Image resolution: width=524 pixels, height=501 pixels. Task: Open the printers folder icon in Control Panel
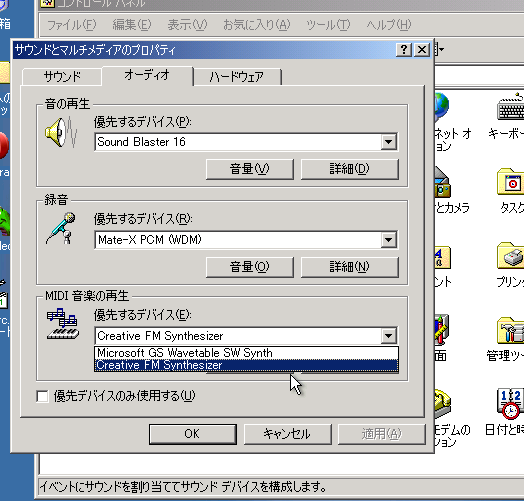511,256
